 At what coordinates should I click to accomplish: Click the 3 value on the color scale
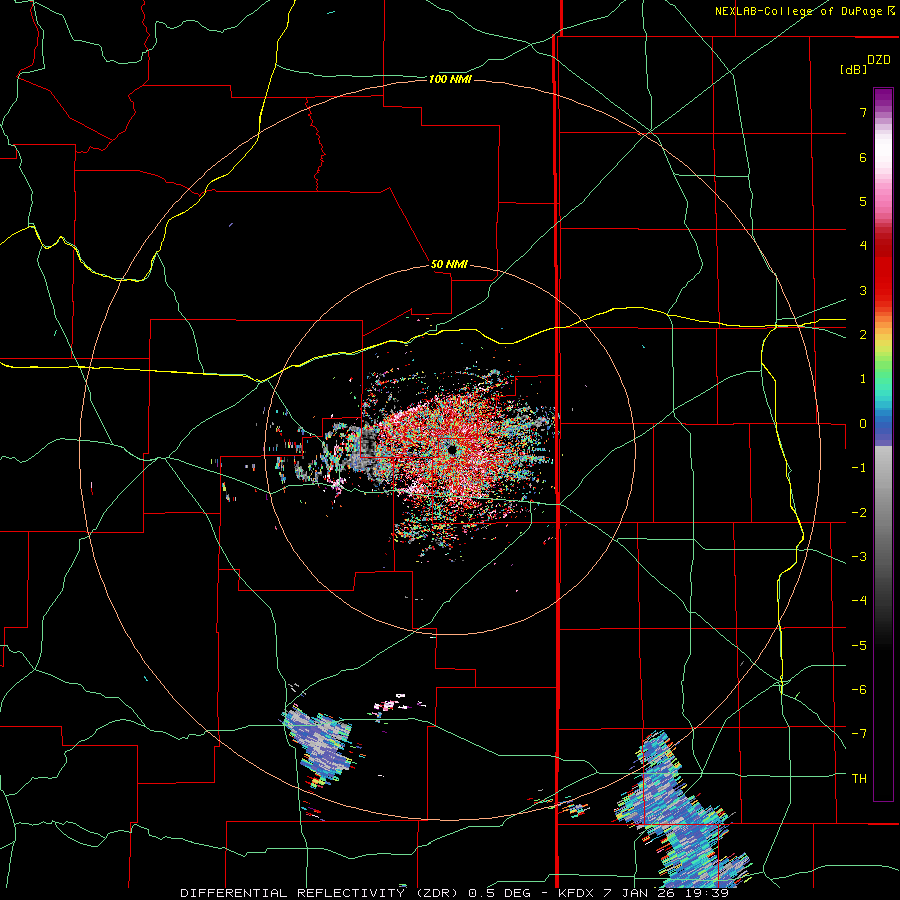coord(863,290)
